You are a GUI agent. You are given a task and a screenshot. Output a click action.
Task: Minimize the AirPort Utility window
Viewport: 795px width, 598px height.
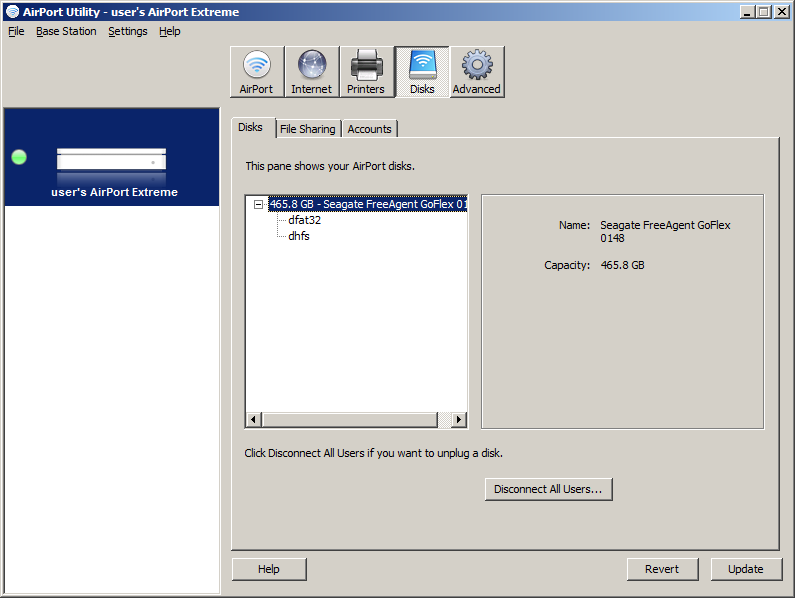click(x=747, y=12)
